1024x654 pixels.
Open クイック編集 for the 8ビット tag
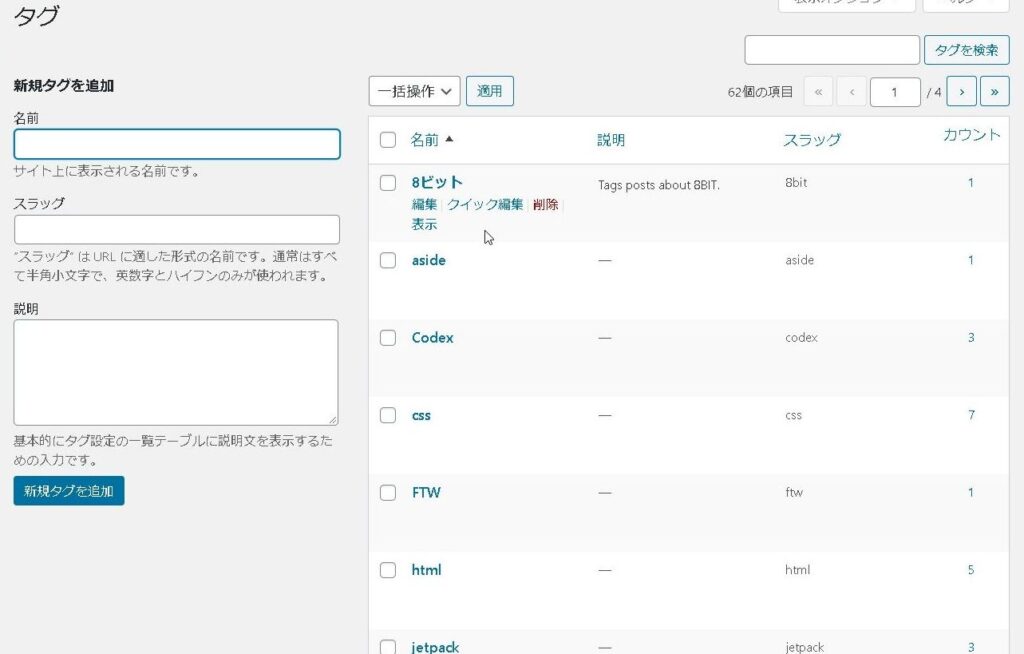pos(485,204)
